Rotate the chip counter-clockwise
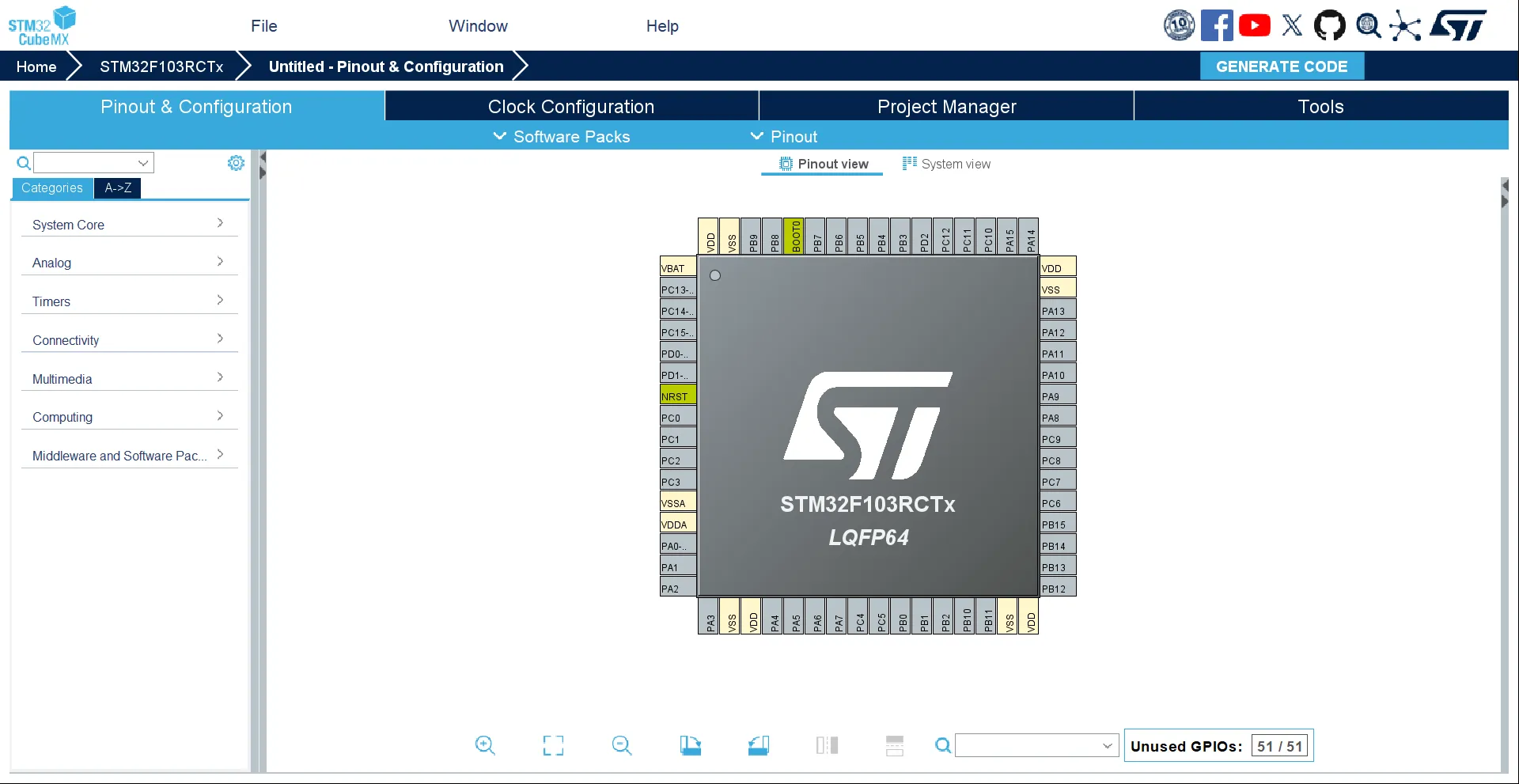This screenshot has height=784, width=1519. [759, 745]
